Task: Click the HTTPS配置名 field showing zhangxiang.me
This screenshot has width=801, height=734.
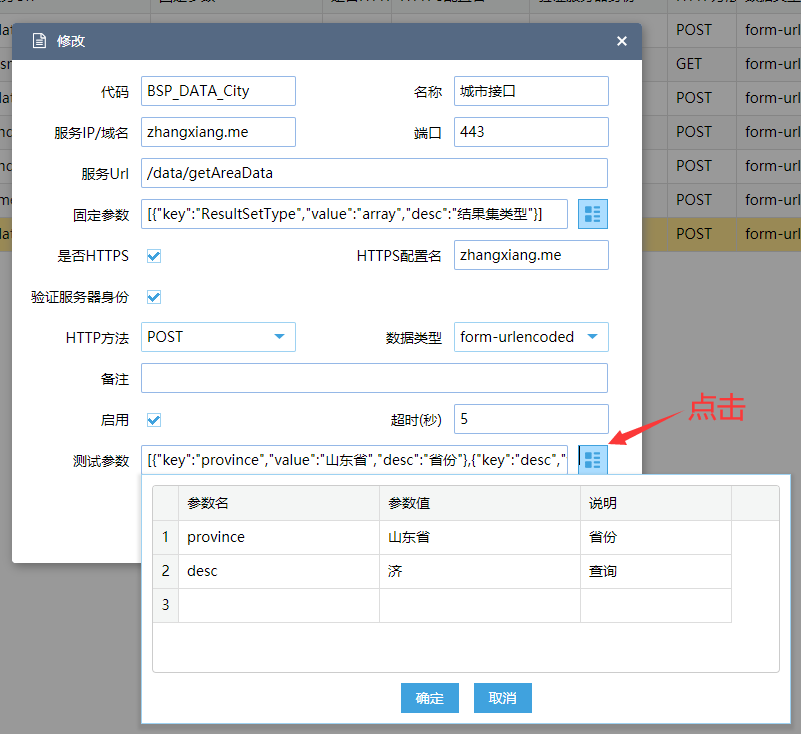Action: click(x=531, y=255)
